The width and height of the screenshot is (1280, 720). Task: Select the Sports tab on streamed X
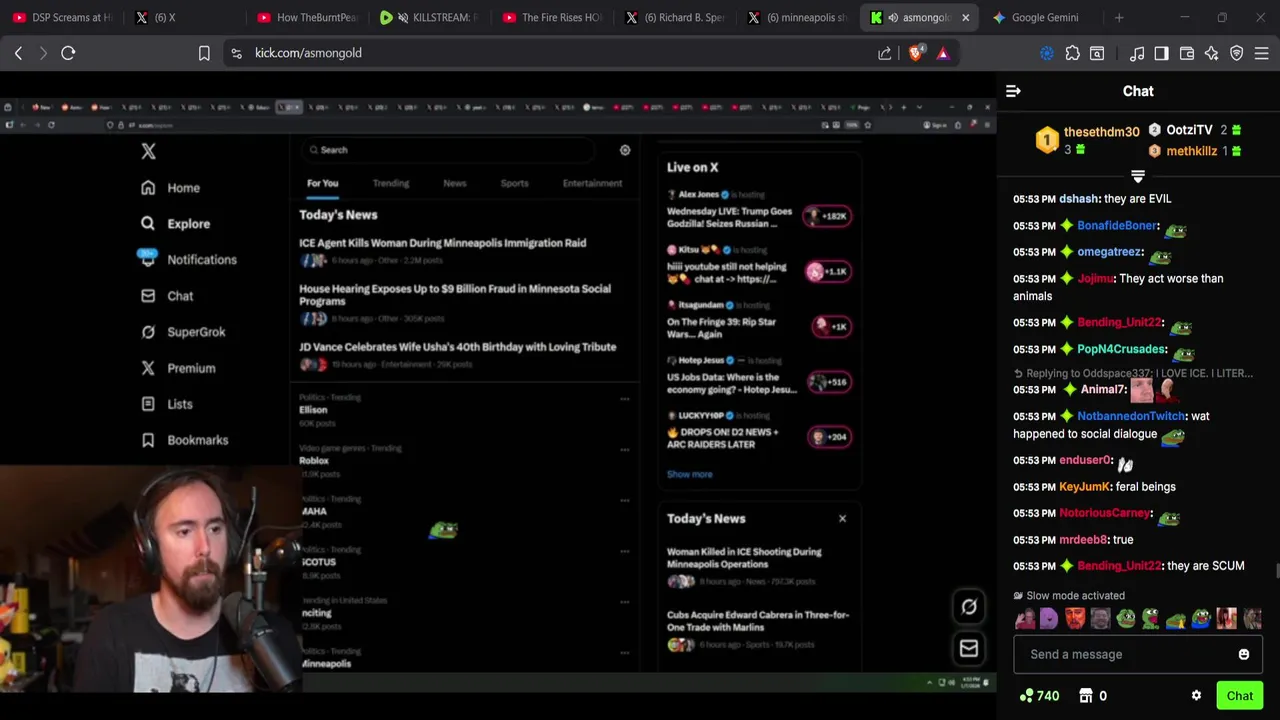tap(514, 183)
